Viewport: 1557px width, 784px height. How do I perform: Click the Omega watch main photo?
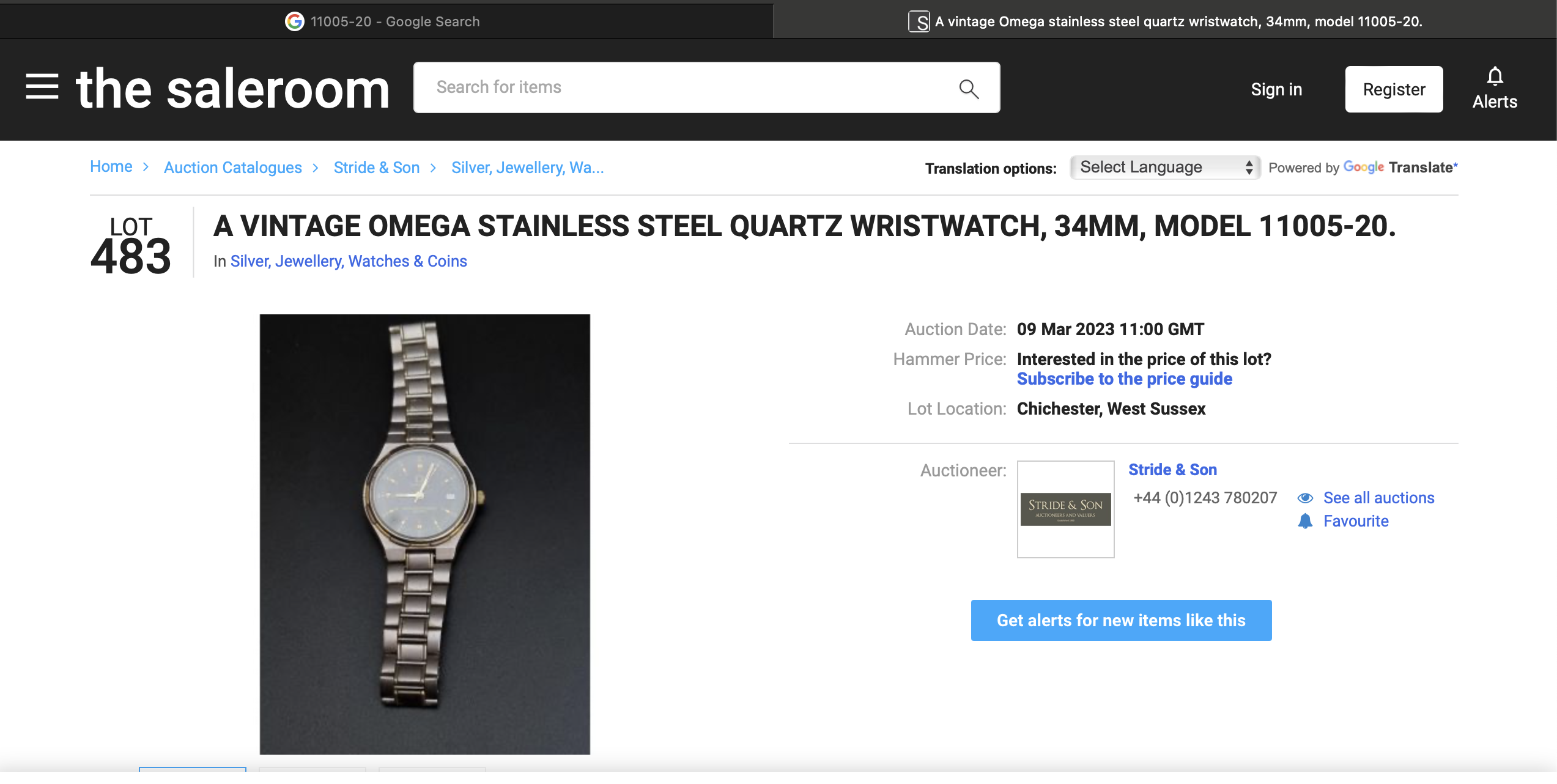click(424, 534)
